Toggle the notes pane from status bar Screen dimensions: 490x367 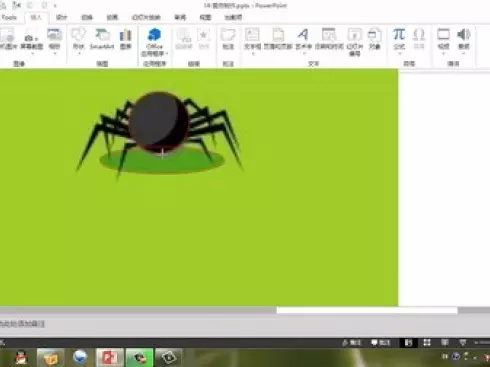coord(351,342)
